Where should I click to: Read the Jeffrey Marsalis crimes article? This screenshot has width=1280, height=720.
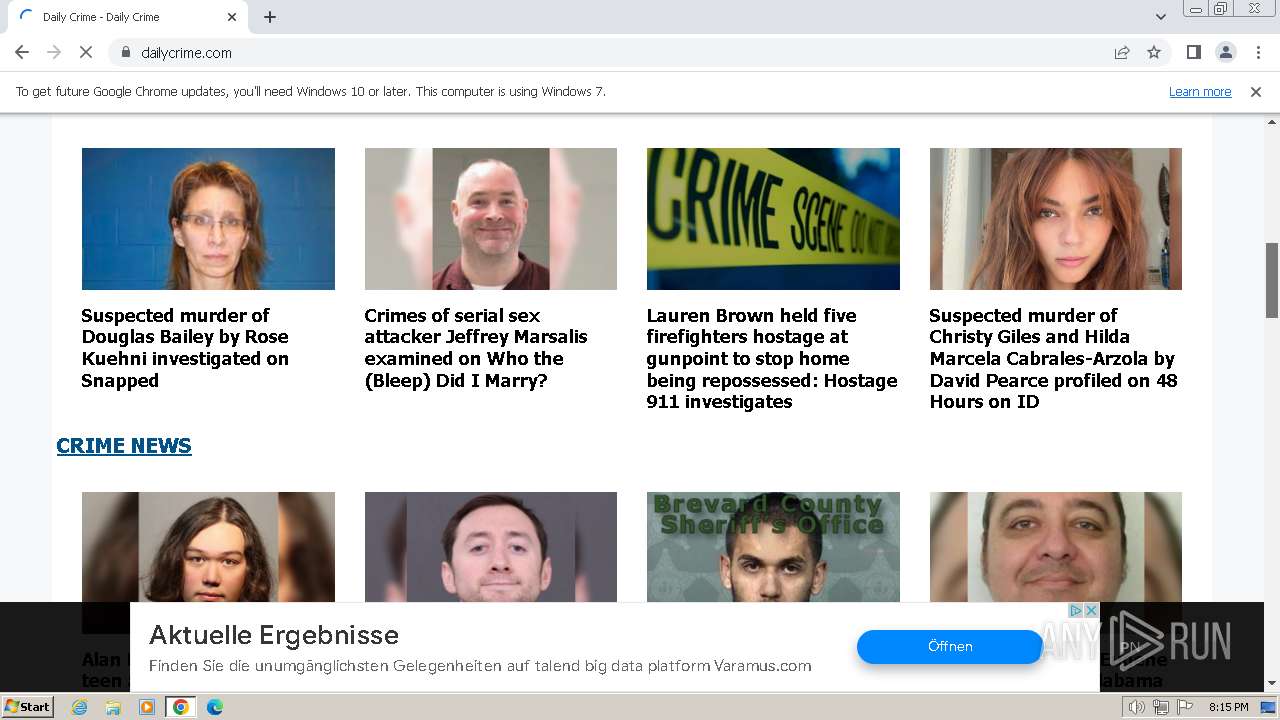point(476,348)
